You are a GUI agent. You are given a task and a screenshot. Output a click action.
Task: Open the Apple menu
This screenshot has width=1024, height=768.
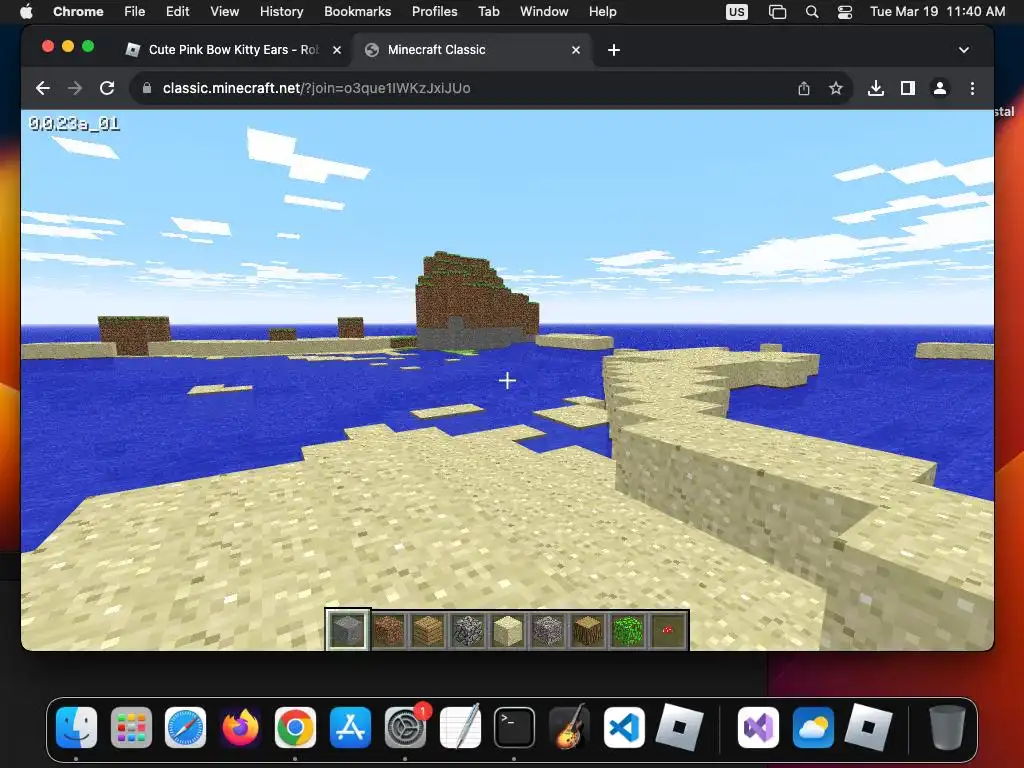26,12
